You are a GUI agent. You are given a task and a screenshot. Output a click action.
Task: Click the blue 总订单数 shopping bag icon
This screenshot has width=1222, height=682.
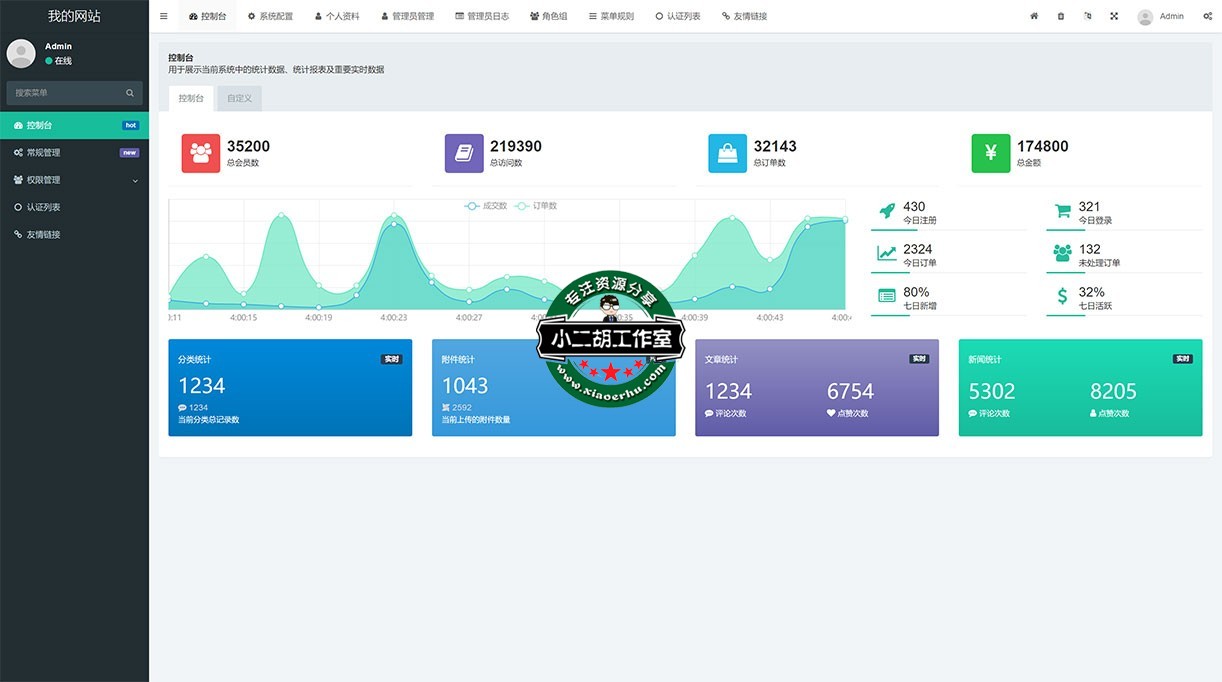(x=727, y=153)
